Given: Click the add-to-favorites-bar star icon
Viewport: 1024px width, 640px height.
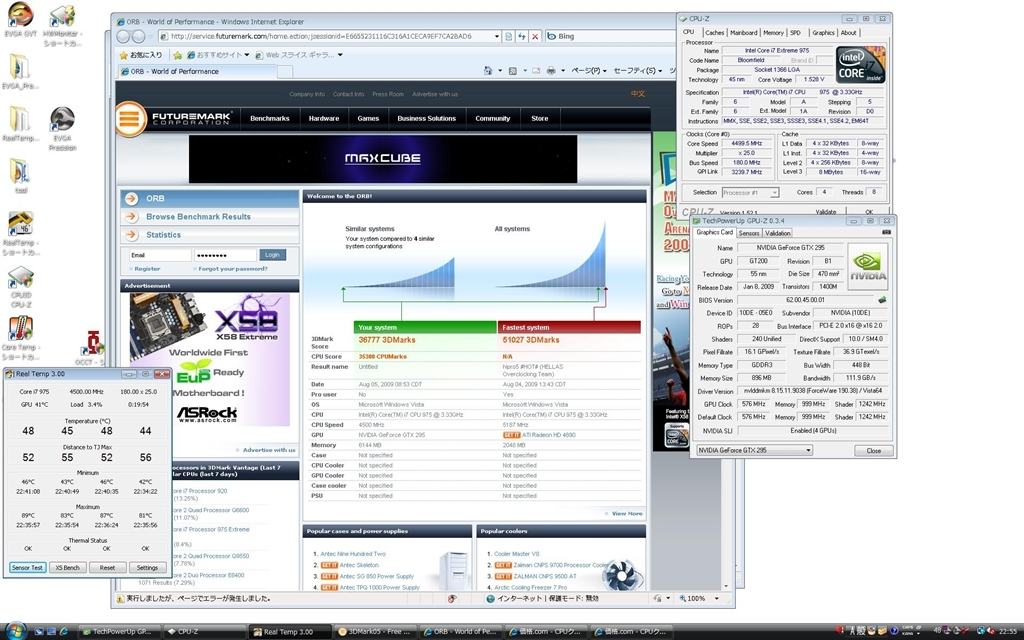Looking at the screenshot, I should click(177, 55).
